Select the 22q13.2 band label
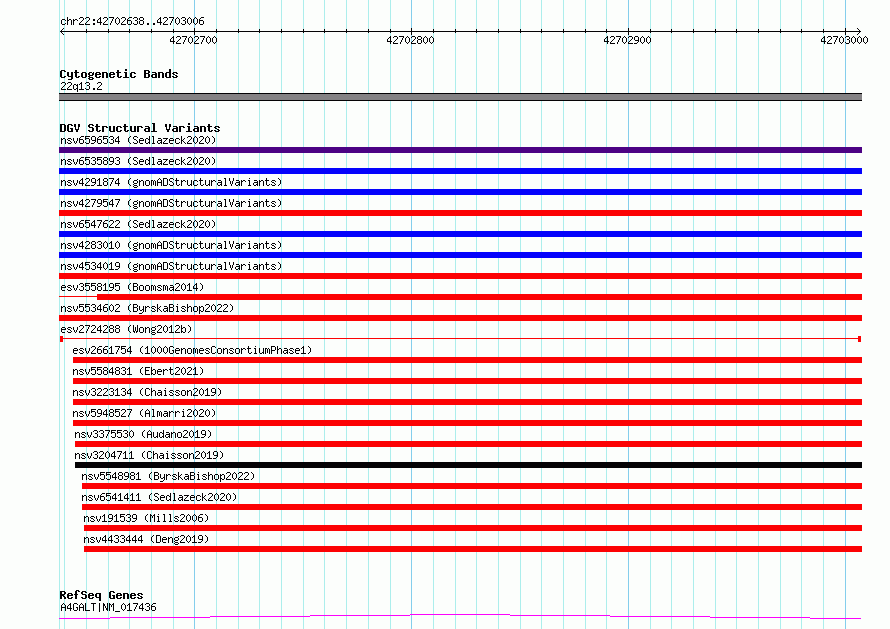Image resolution: width=890 pixels, height=629 pixels. click(x=81, y=86)
